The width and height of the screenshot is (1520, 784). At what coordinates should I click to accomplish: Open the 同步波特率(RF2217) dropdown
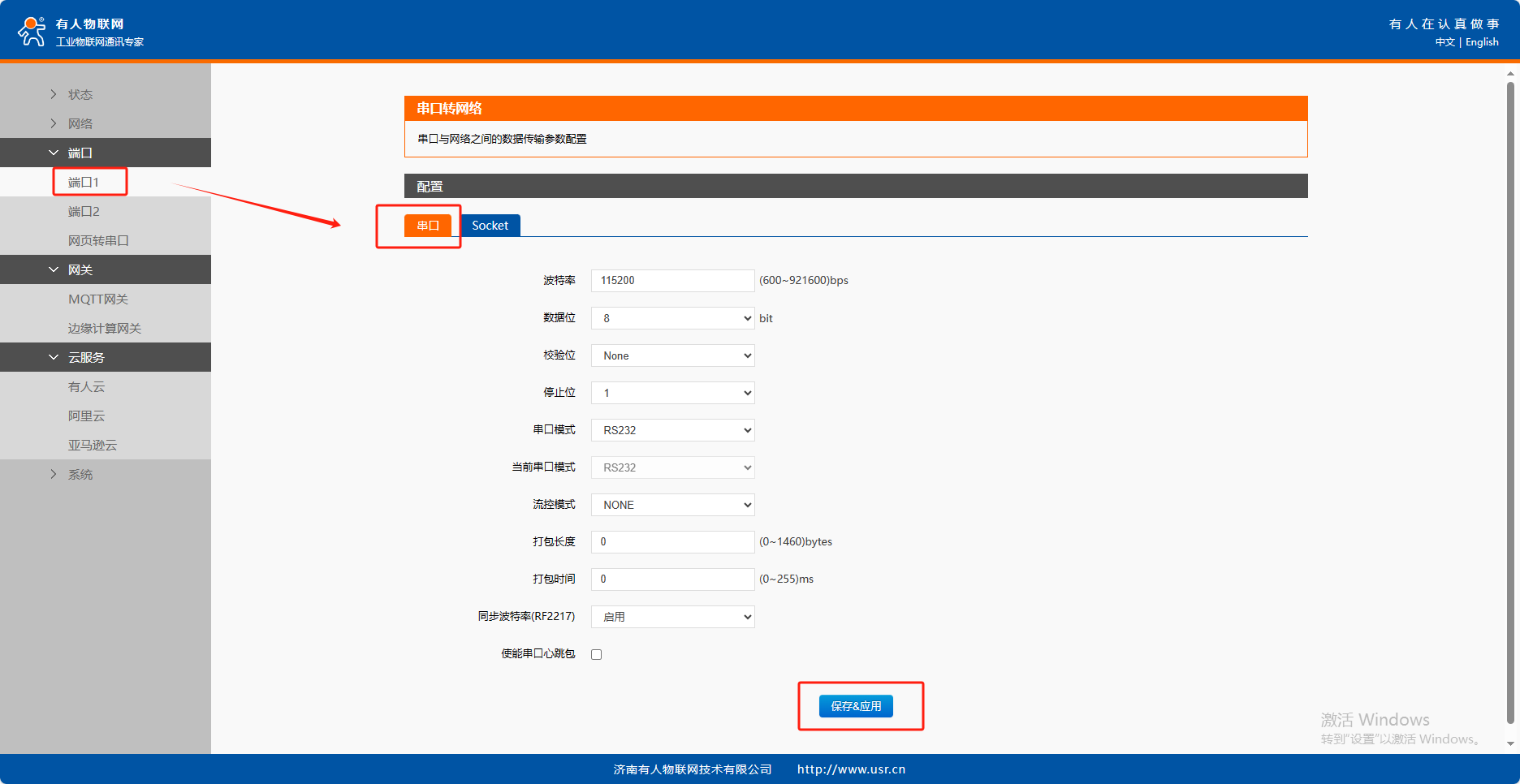[x=672, y=617]
